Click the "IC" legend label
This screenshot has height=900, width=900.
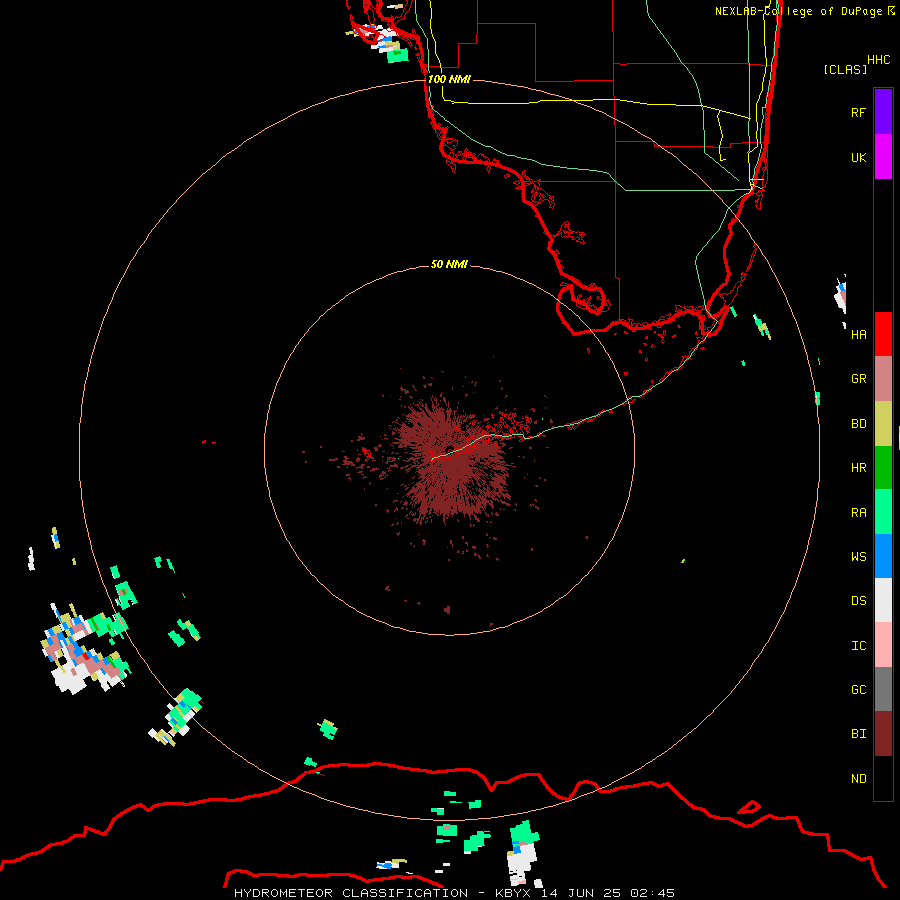pyautogui.click(x=858, y=646)
